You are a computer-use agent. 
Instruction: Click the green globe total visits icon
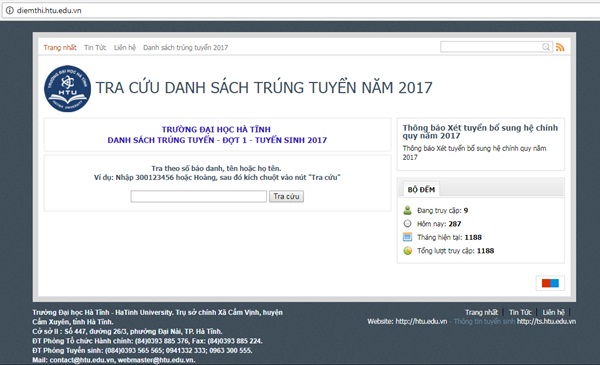(408, 251)
